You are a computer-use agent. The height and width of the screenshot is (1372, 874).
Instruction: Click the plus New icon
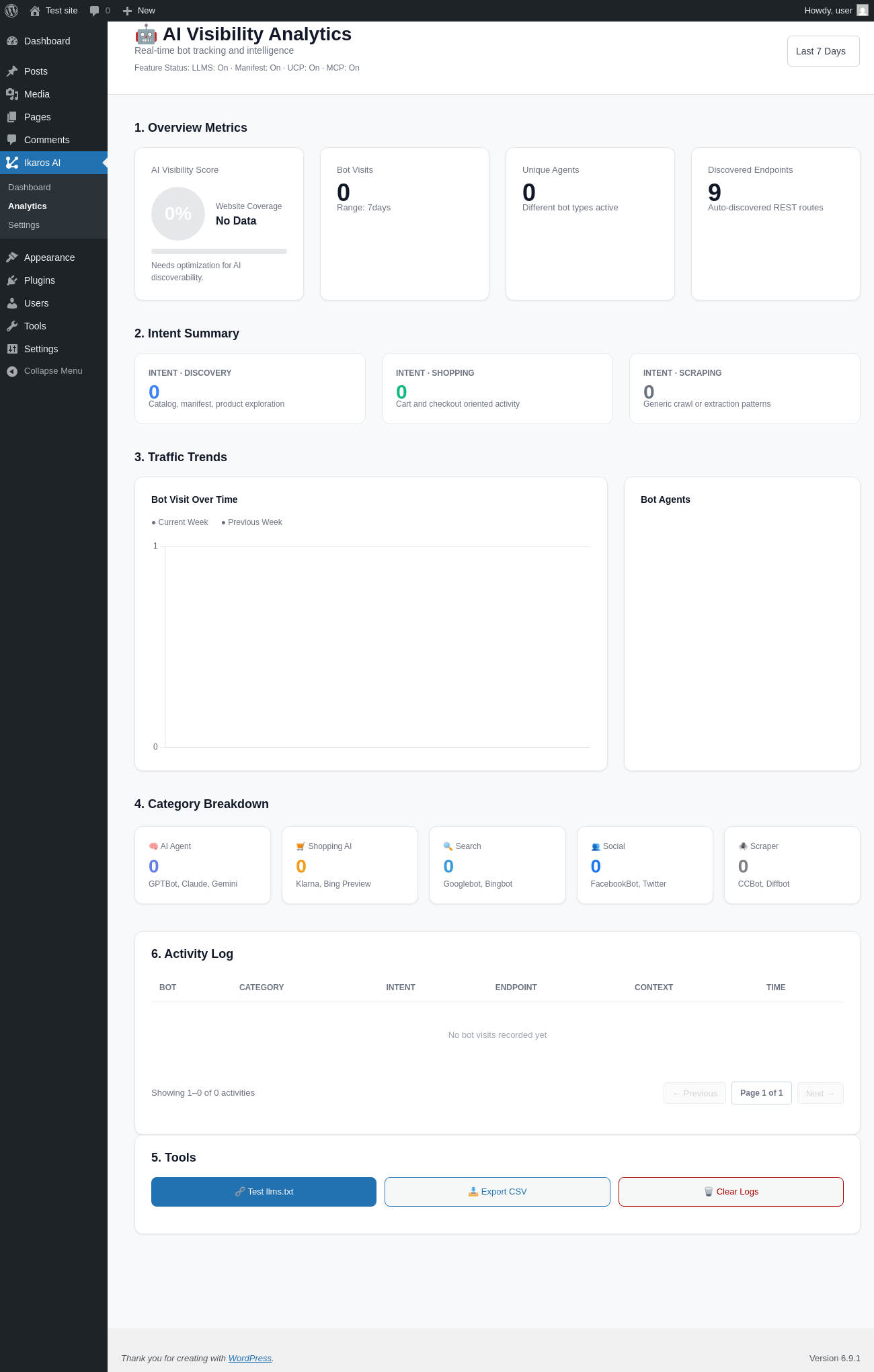tap(127, 11)
